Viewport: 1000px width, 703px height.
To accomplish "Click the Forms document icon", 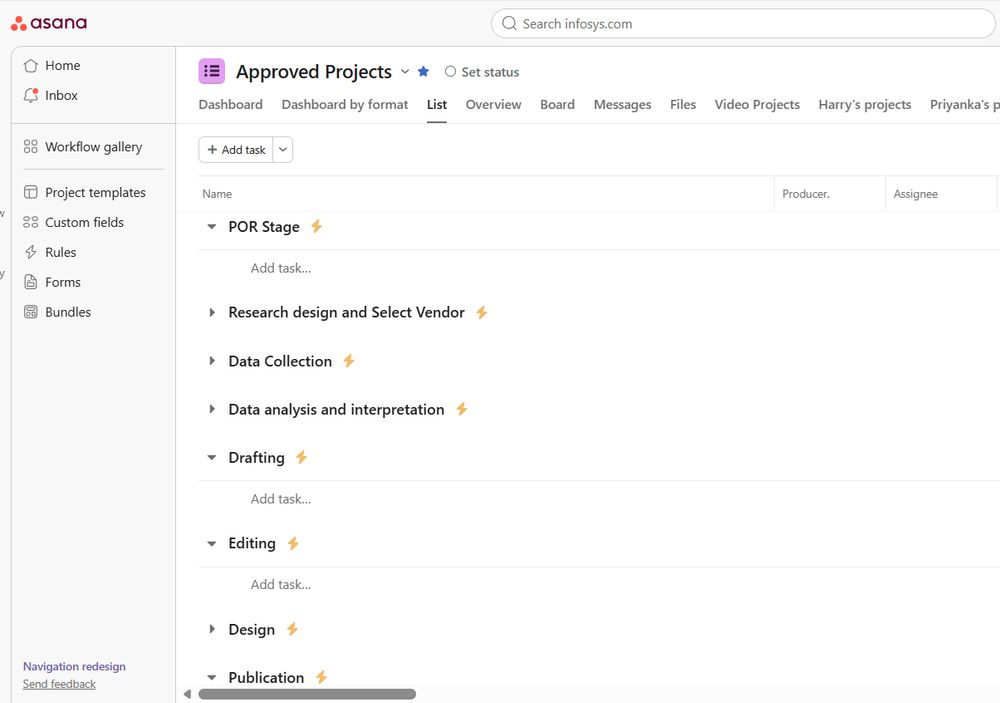I will (31, 282).
